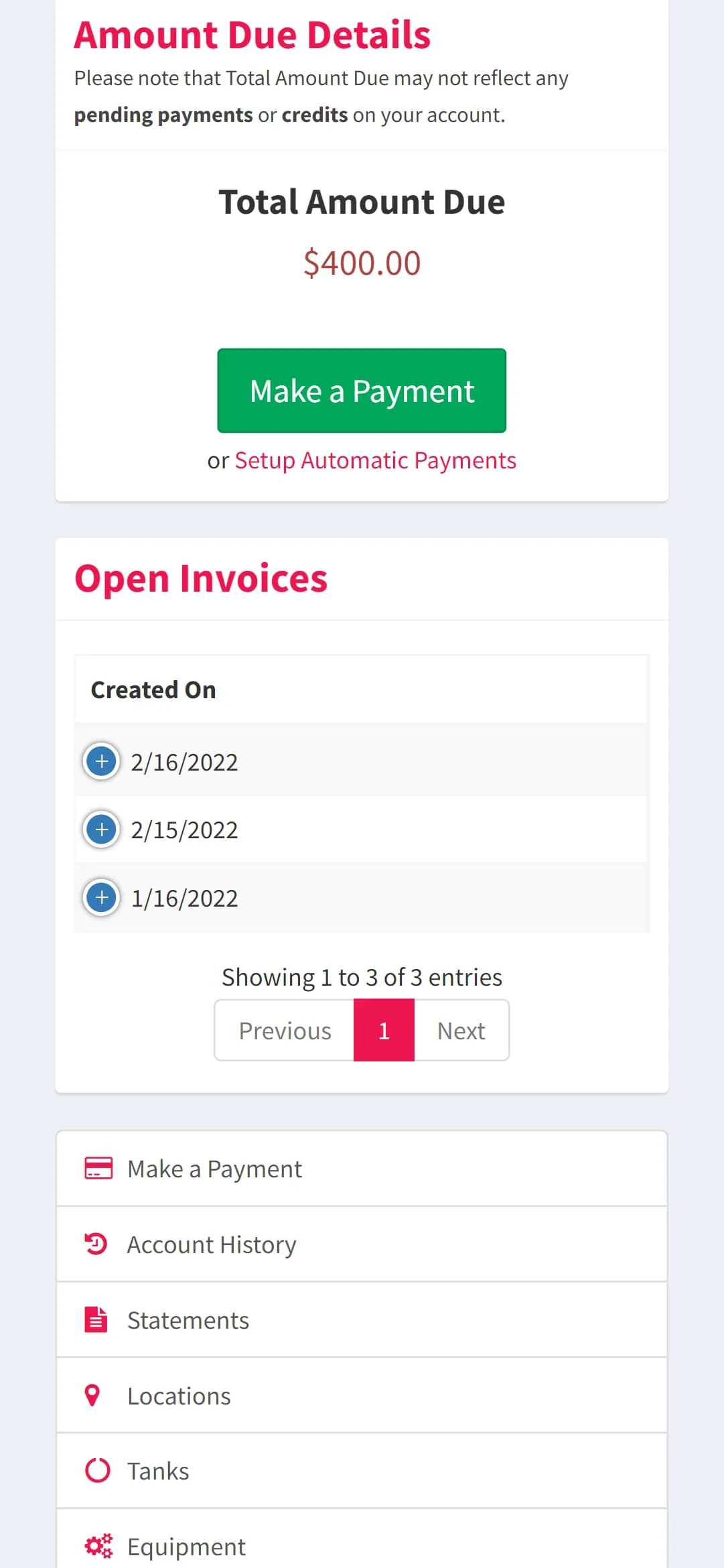Sort invoices by the Created On header
724x1568 pixels.
point(153,690)
